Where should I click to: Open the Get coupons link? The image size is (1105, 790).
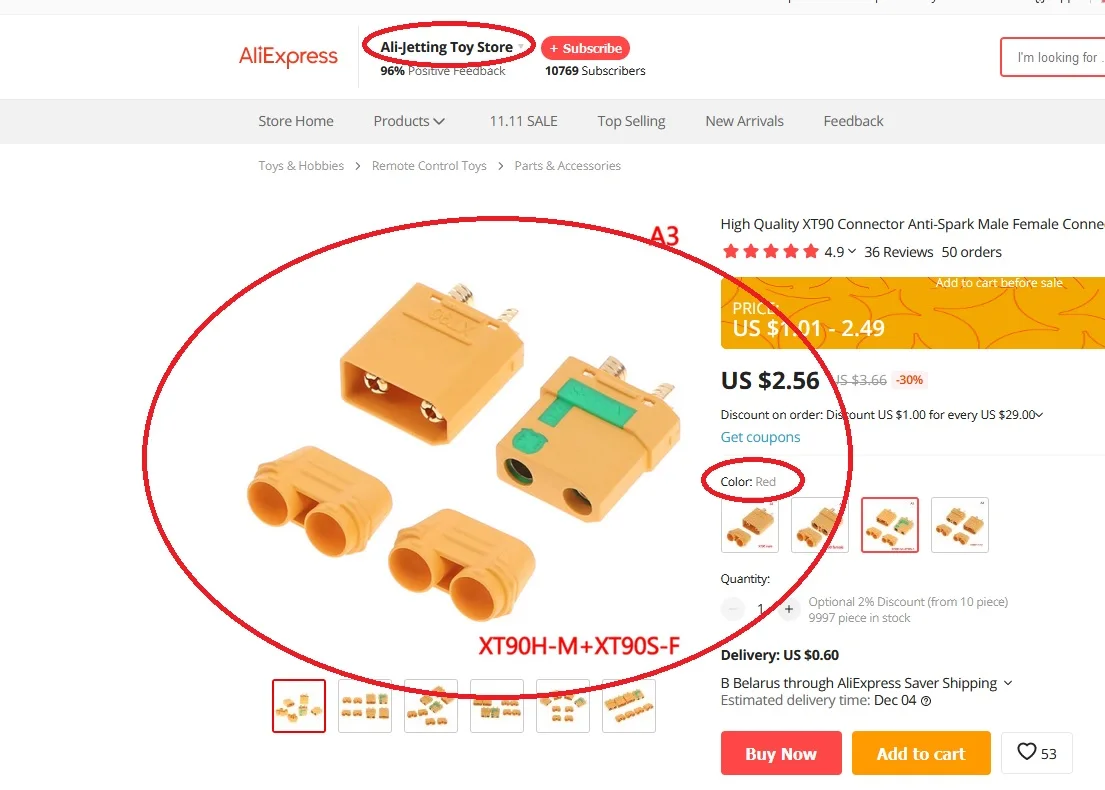click(x=760, y=437)
